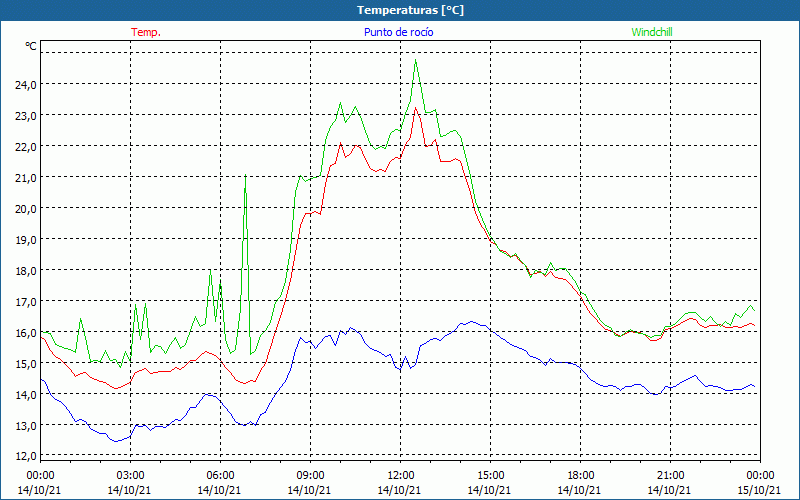Click the 14,0 y-axis label
Viewport: 800px width, 500px height.
pyautogui.click(x=24, y=395)
